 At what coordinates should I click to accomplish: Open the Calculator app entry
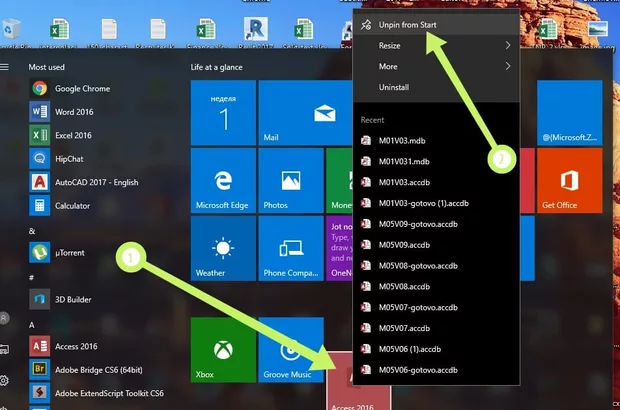click(x=61, y=206)
